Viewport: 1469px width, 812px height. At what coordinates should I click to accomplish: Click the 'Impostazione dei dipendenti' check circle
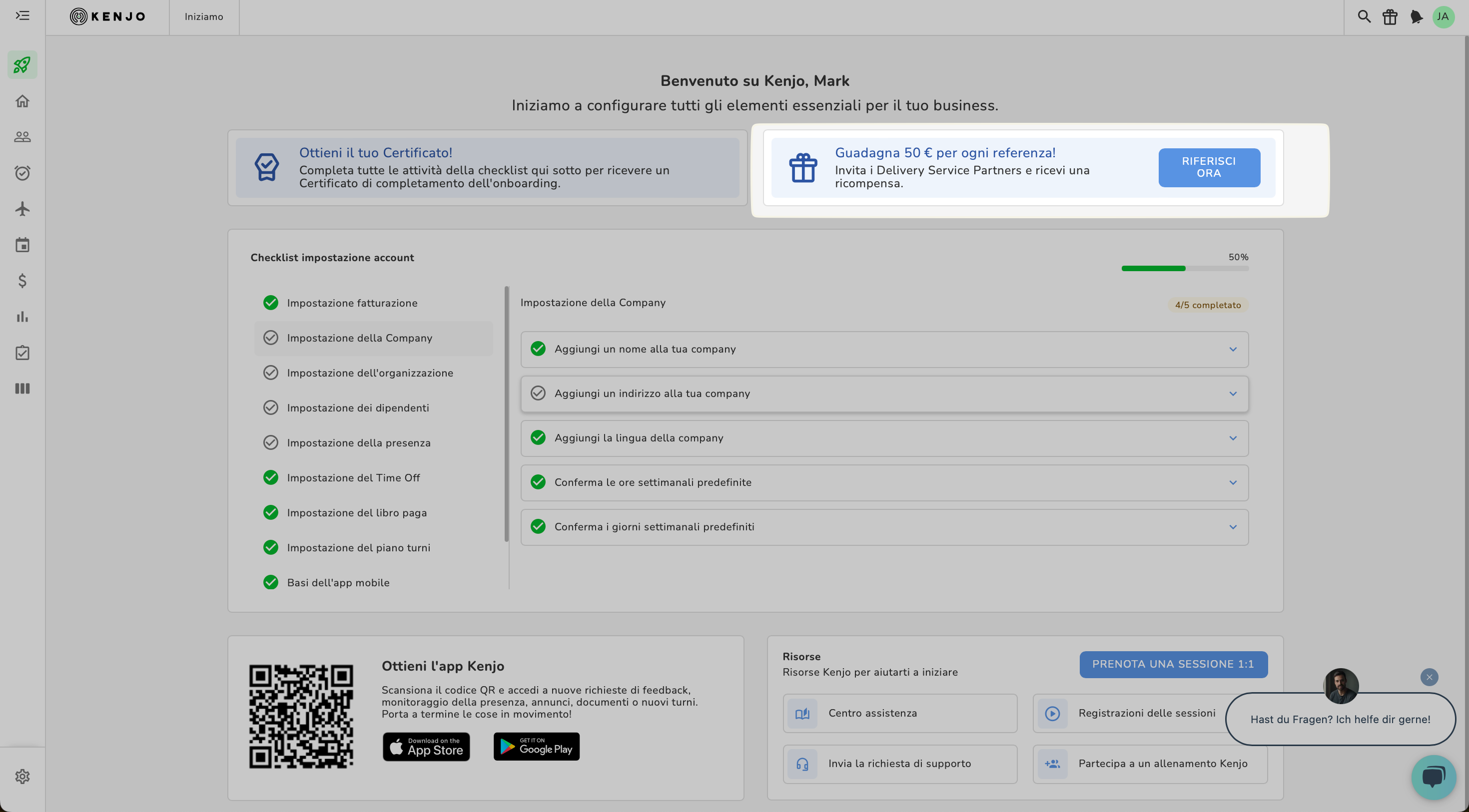point(270,408)
